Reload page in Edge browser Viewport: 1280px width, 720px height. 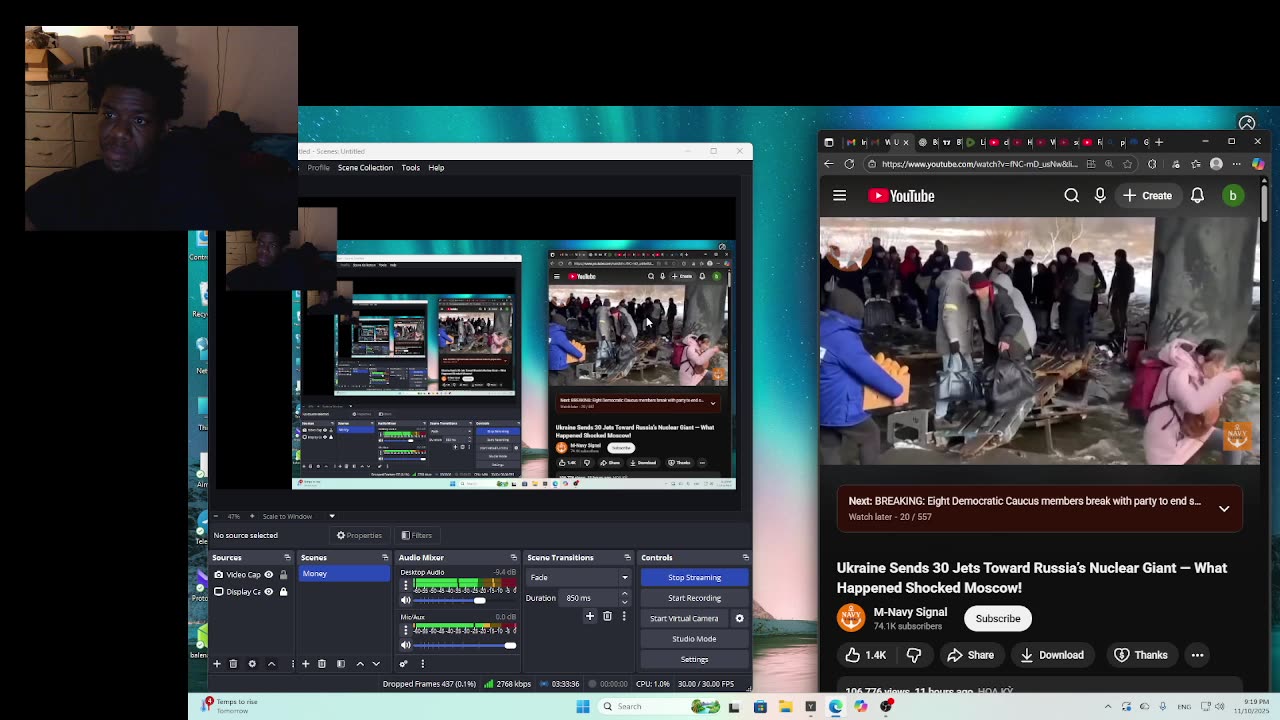click(849, 164)
